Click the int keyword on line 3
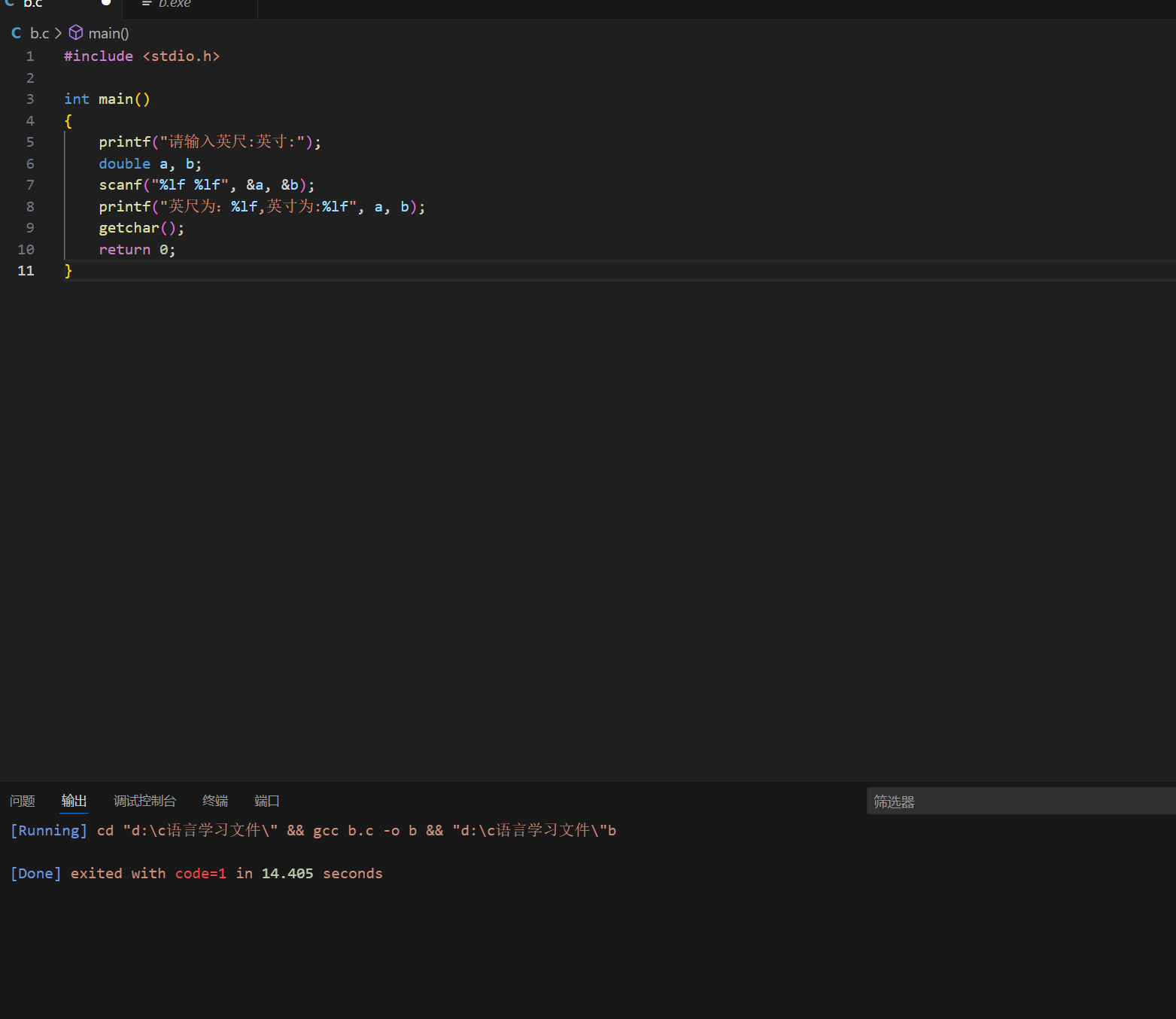This screenshot has height=1019, width=1176. pyautogui.click(x=77, y=99)
